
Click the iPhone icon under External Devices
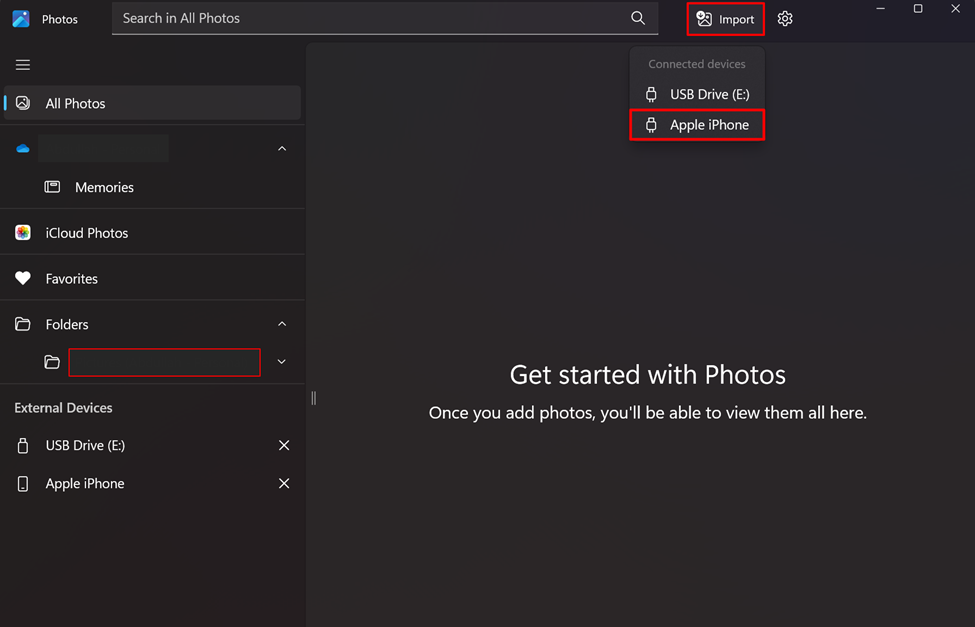(23, 483)
